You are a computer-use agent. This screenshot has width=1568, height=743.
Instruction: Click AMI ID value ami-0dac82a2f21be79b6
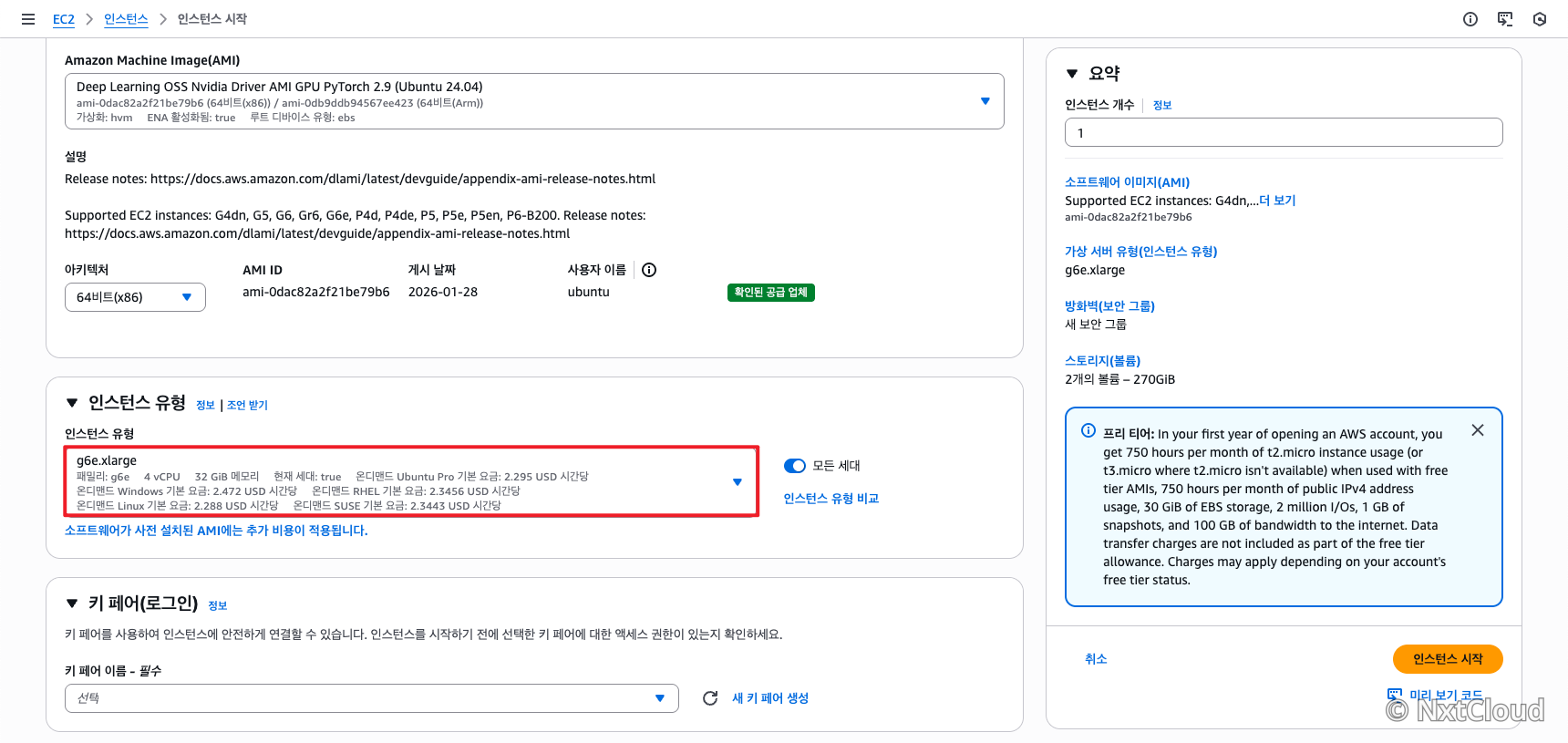tap(316, 293)
